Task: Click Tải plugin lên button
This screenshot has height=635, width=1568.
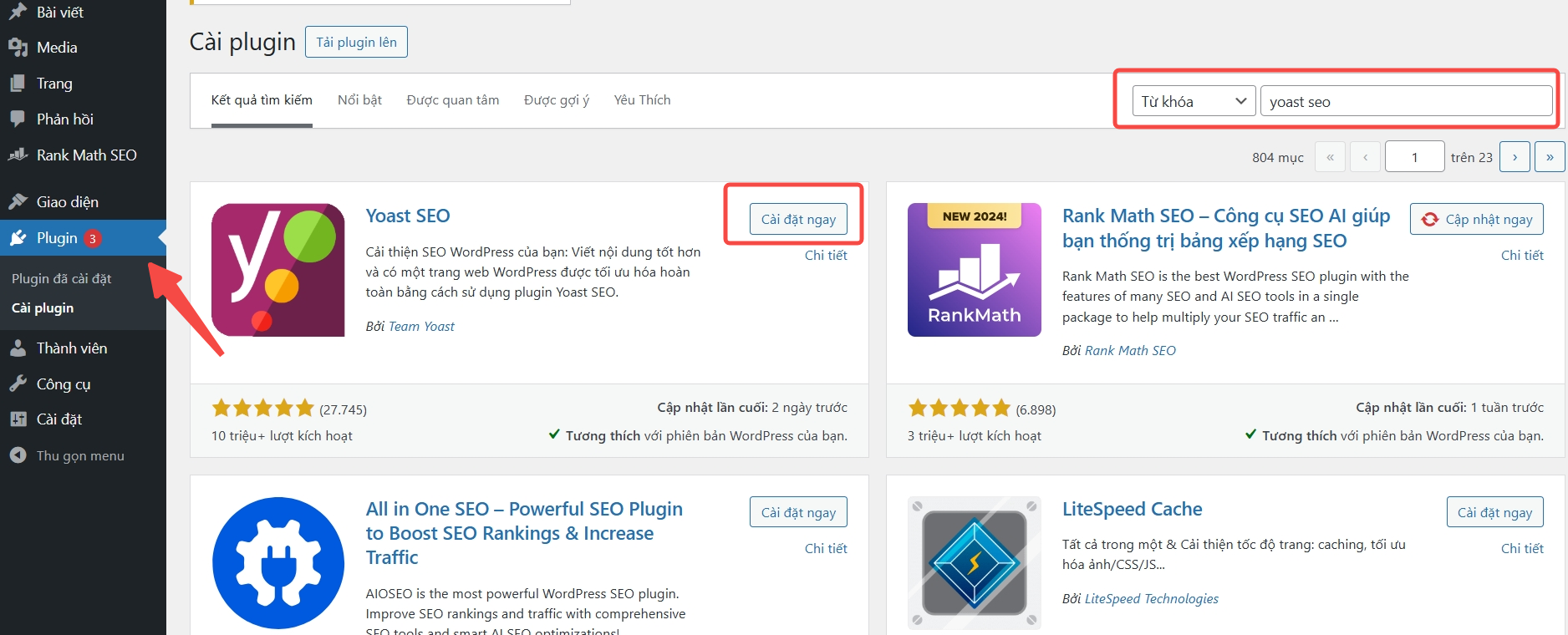Action: pos(356,42)
